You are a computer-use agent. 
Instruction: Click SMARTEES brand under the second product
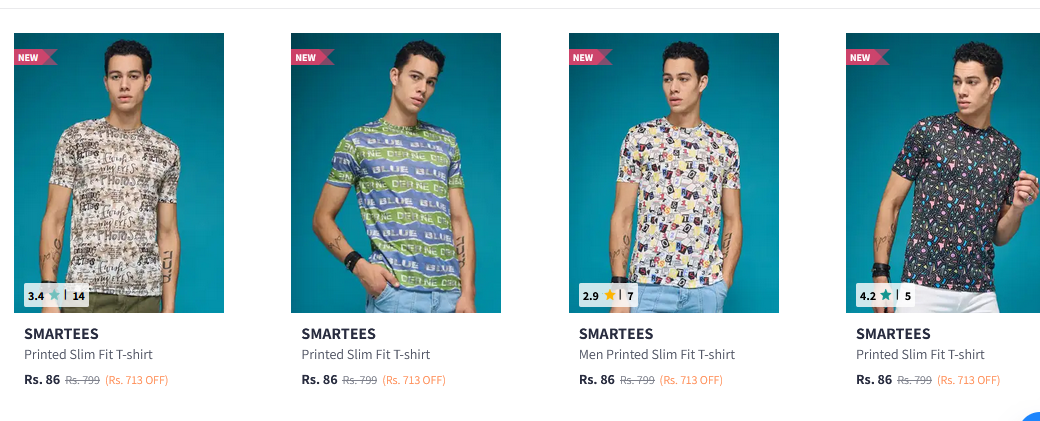[339, 334]
